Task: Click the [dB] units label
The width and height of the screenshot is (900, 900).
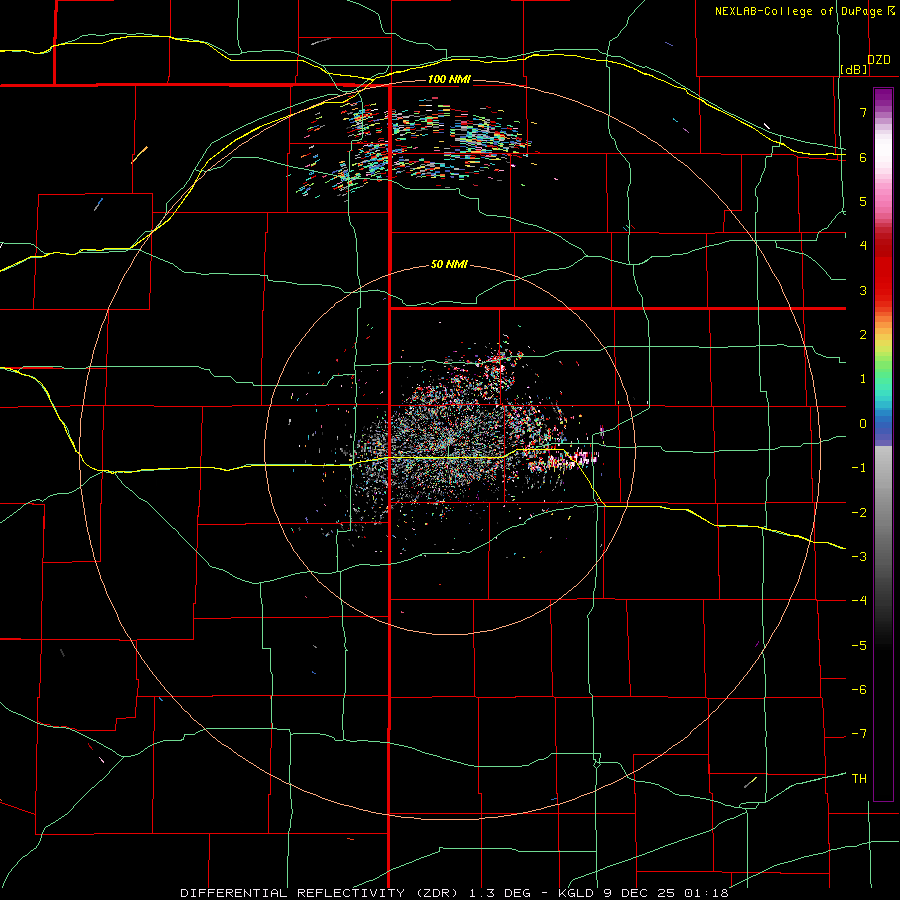Action: [x=854, y=69]
